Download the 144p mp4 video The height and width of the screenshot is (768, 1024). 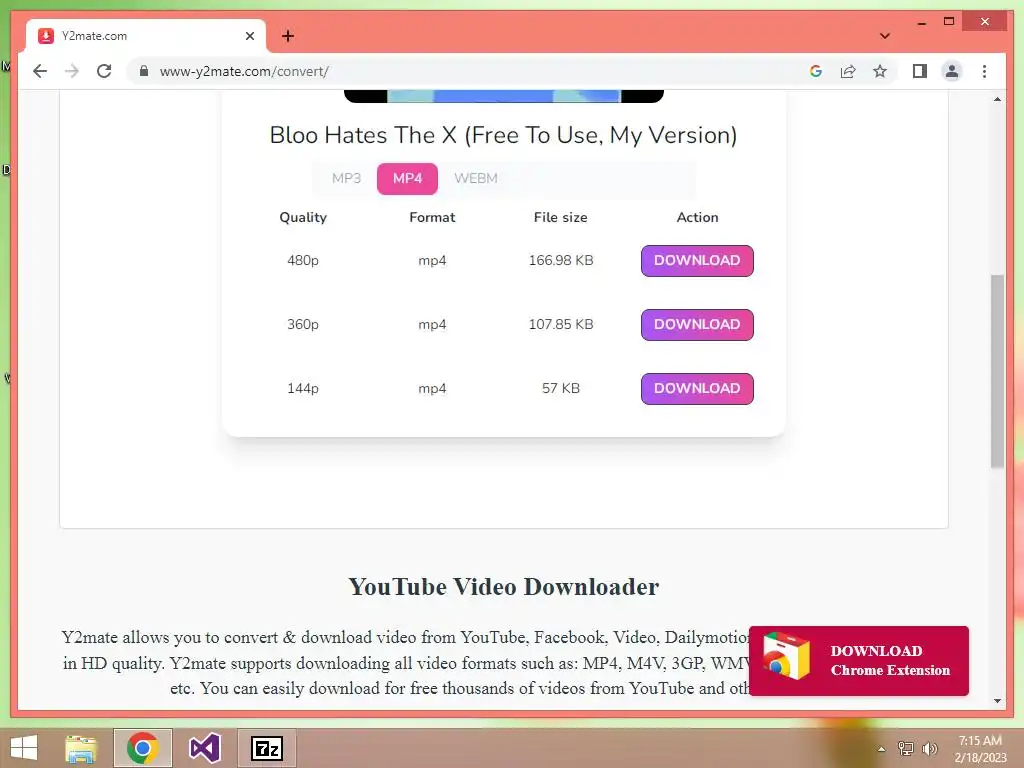pos(697,389)
